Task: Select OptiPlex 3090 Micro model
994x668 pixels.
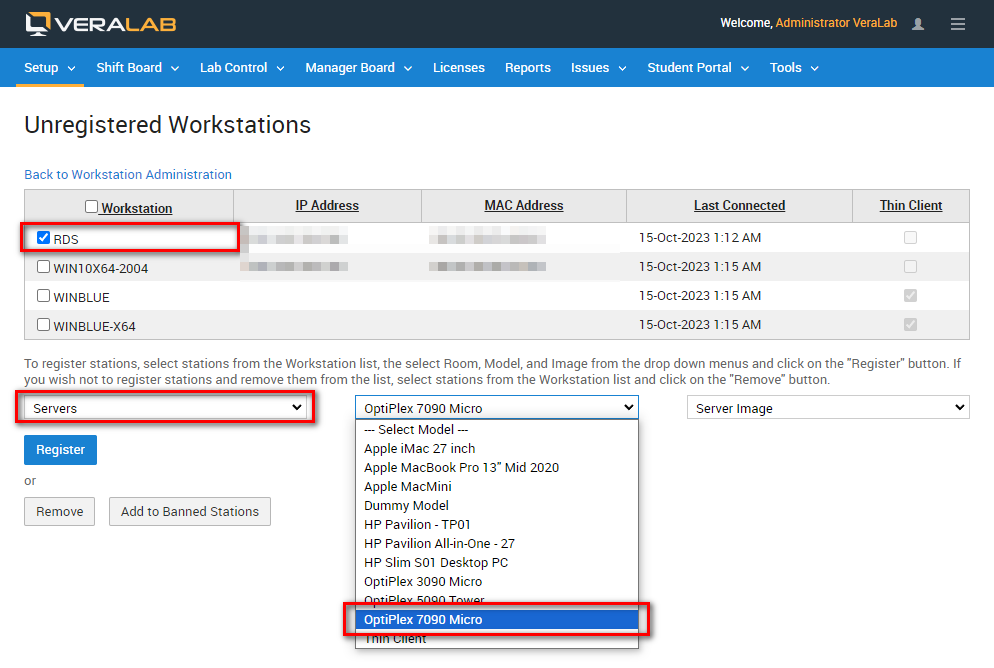Action: (x=496, y=582)
